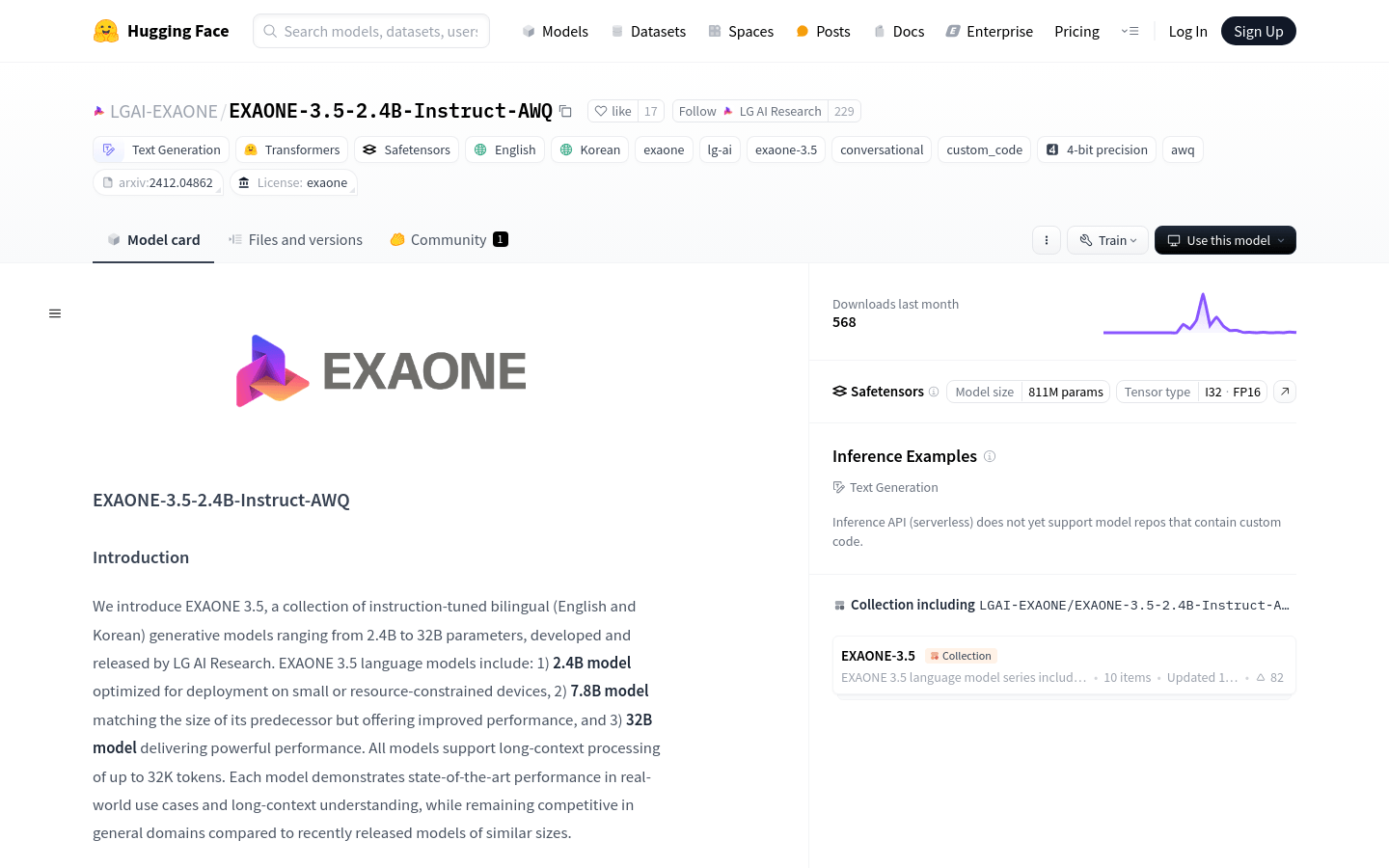Screen dimensions: 1389x868
Task: Copy model name with the clipboard icon
Action: click(565, 111)
